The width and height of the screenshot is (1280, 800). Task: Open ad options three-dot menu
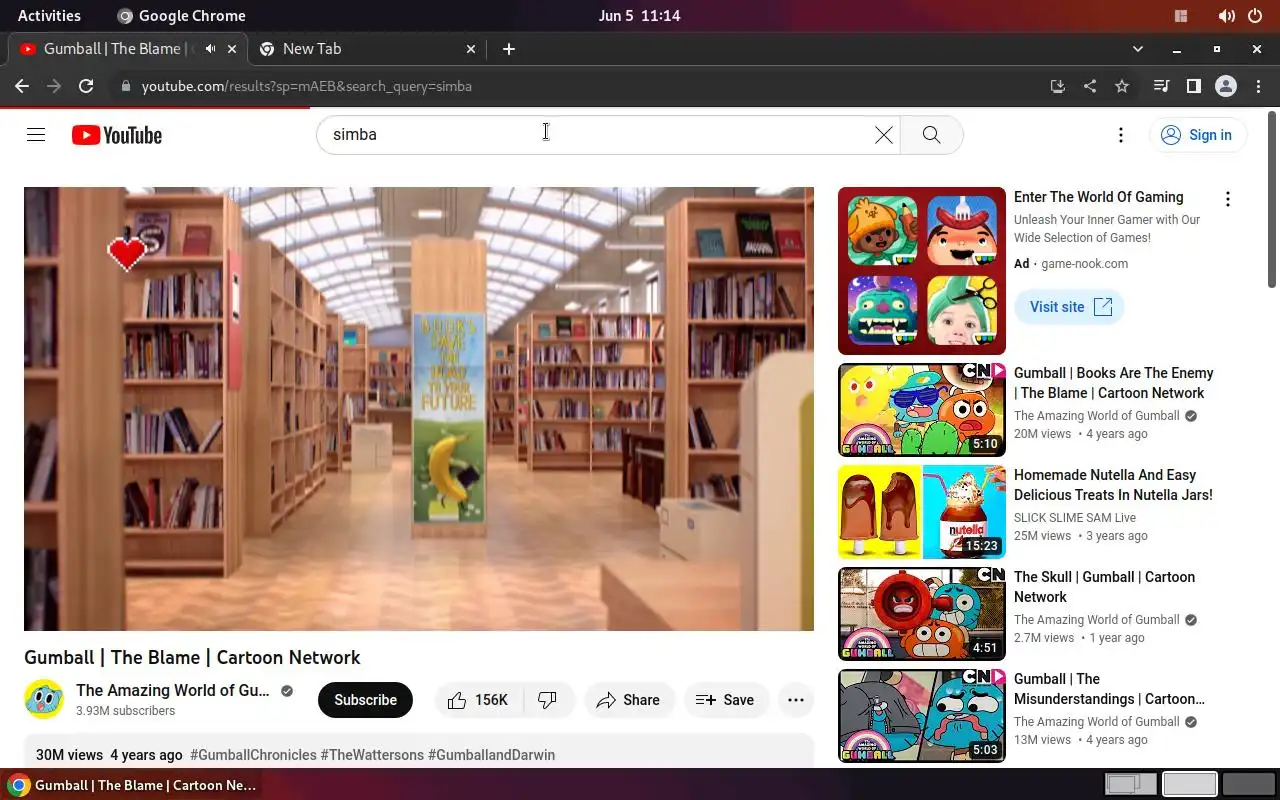tap(1228, 199)
